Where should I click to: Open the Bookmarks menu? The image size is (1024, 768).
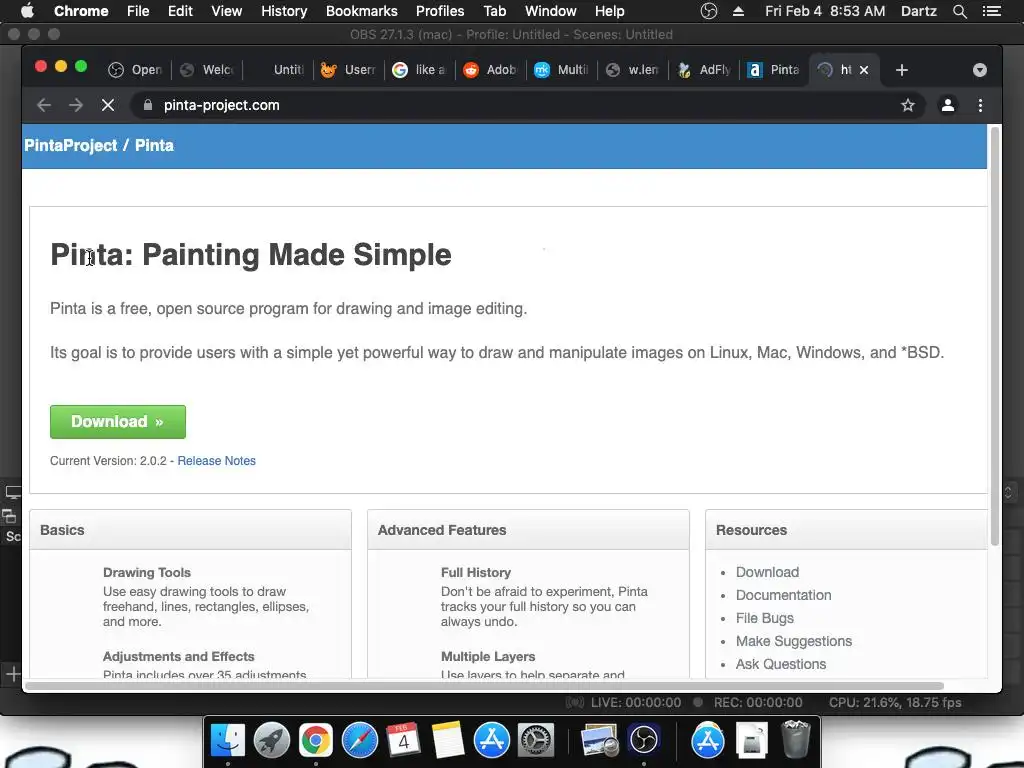pos(362,11)
